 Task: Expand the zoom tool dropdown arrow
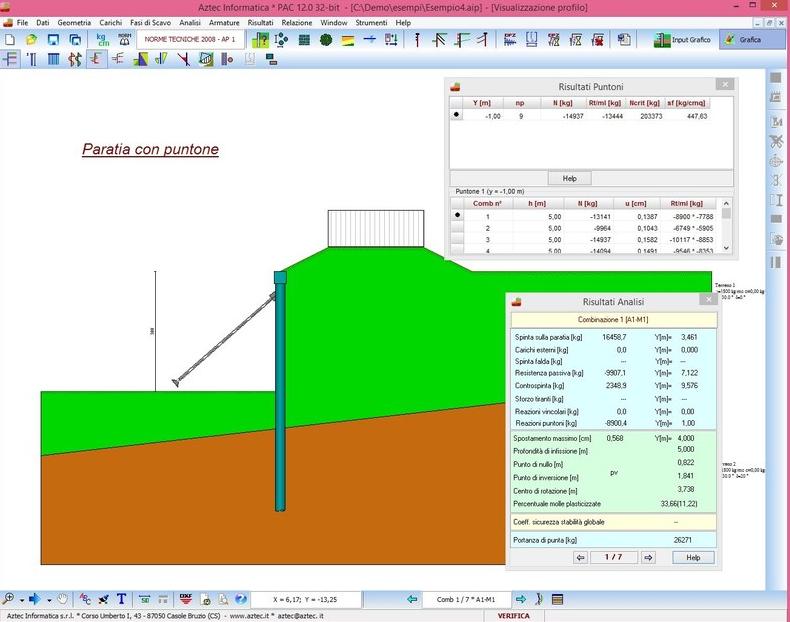[20, 599]
